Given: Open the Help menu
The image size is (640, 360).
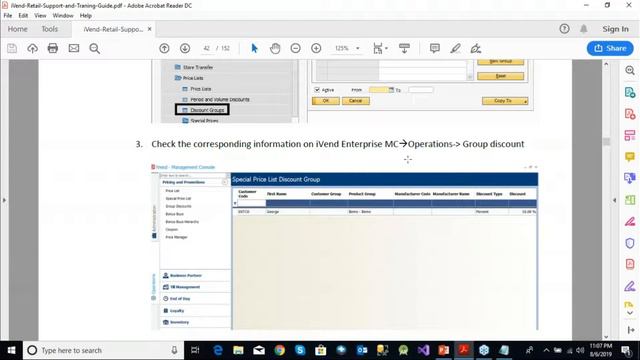Looking at the screenshot, I should click(x=86, y=16).
